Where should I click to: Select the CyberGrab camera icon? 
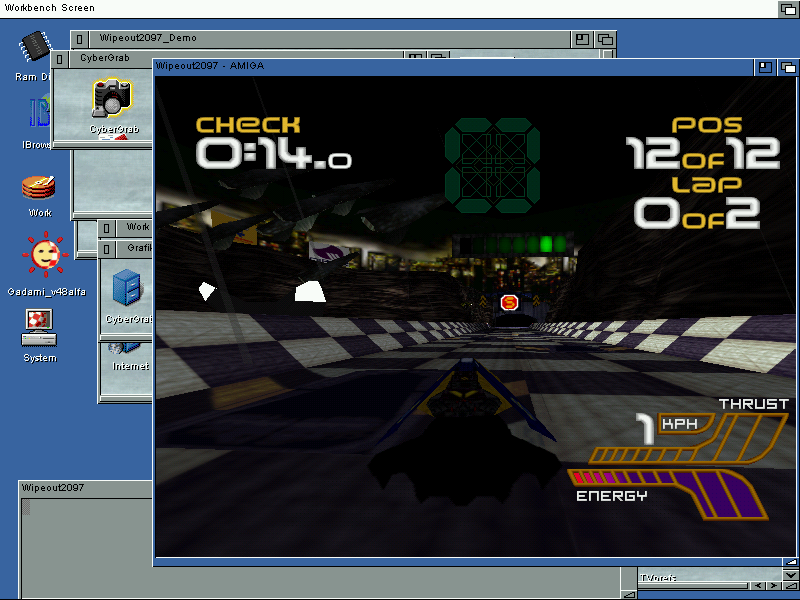pos(112,98)
